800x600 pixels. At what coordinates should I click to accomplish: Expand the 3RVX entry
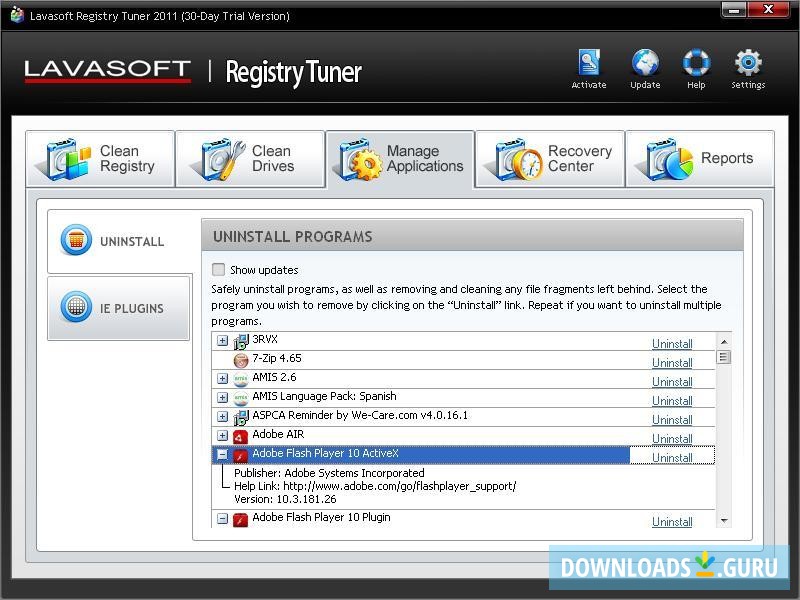pyautogui.click(x=222, y=340)
